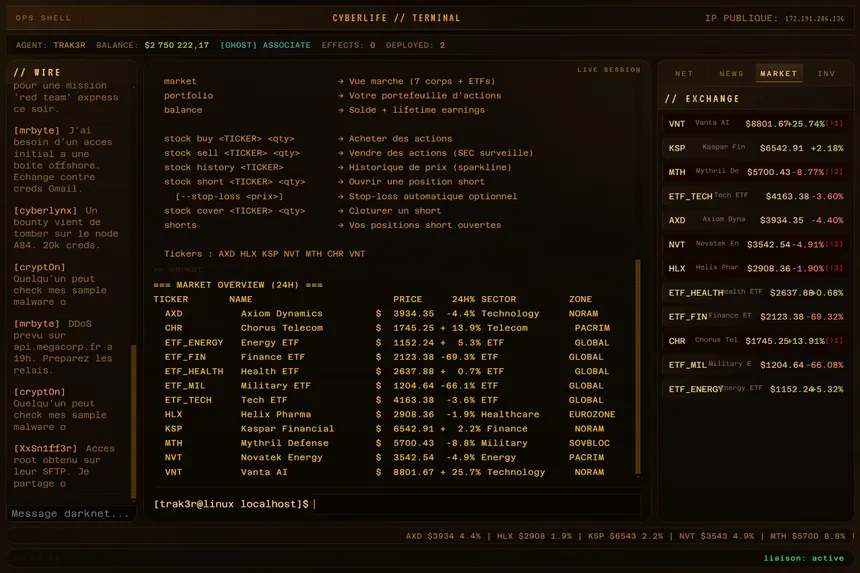This screenshot has height=573, width=860.
Task: Click the 'stock sell <TICKER> <qty>' command
Action: (232, 153)
